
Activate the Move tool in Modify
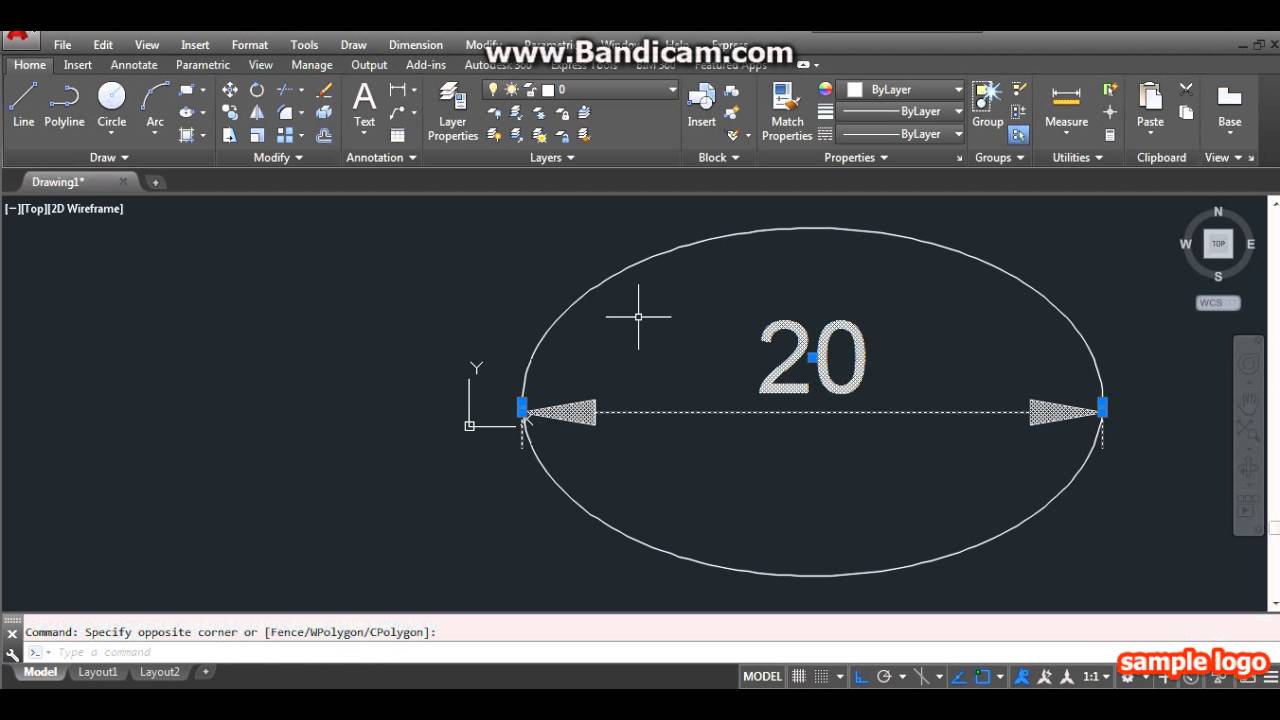(x=230, y=90)
